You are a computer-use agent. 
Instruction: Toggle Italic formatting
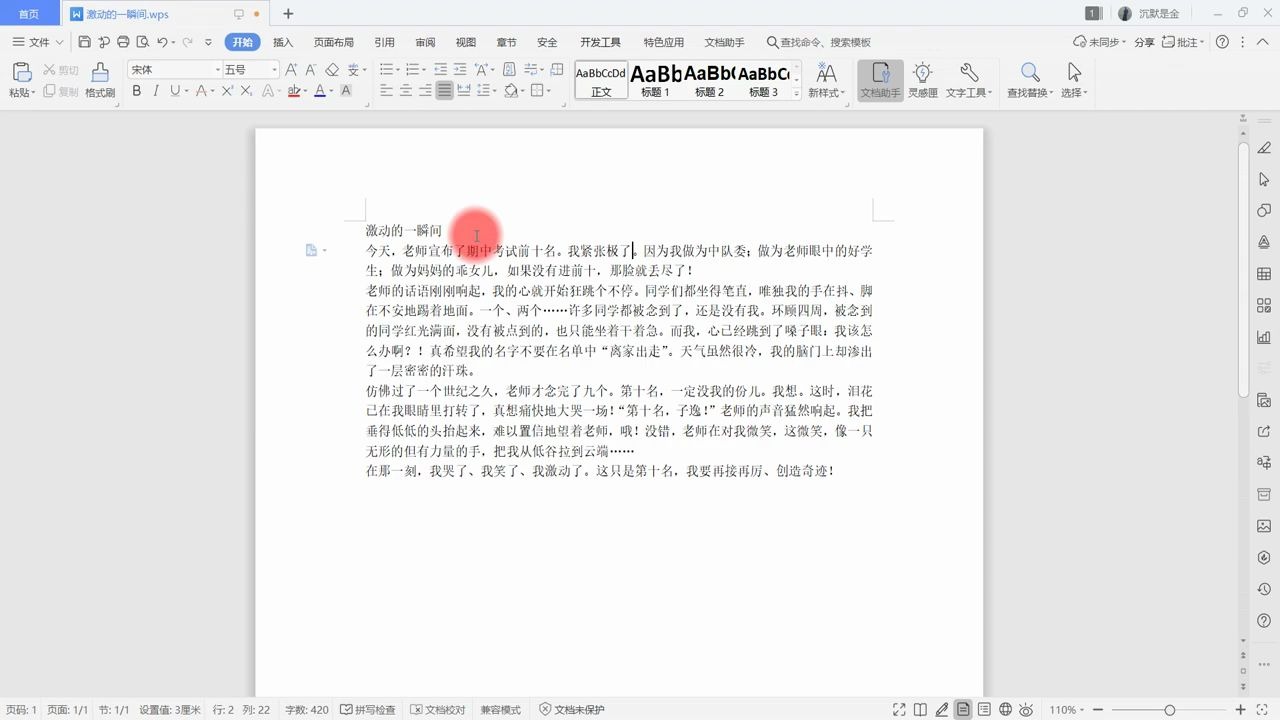click(x=156, y=91)
